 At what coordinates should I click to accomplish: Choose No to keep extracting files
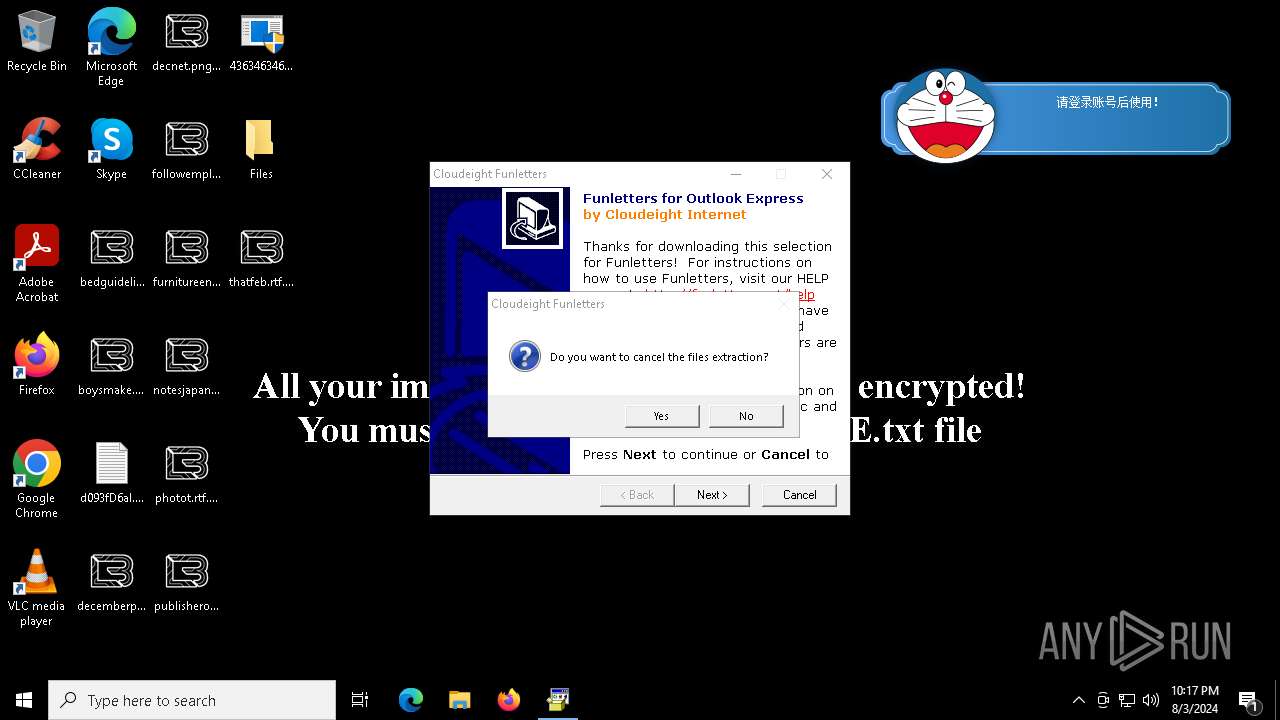pyautogui.click(x=746, y=416)
